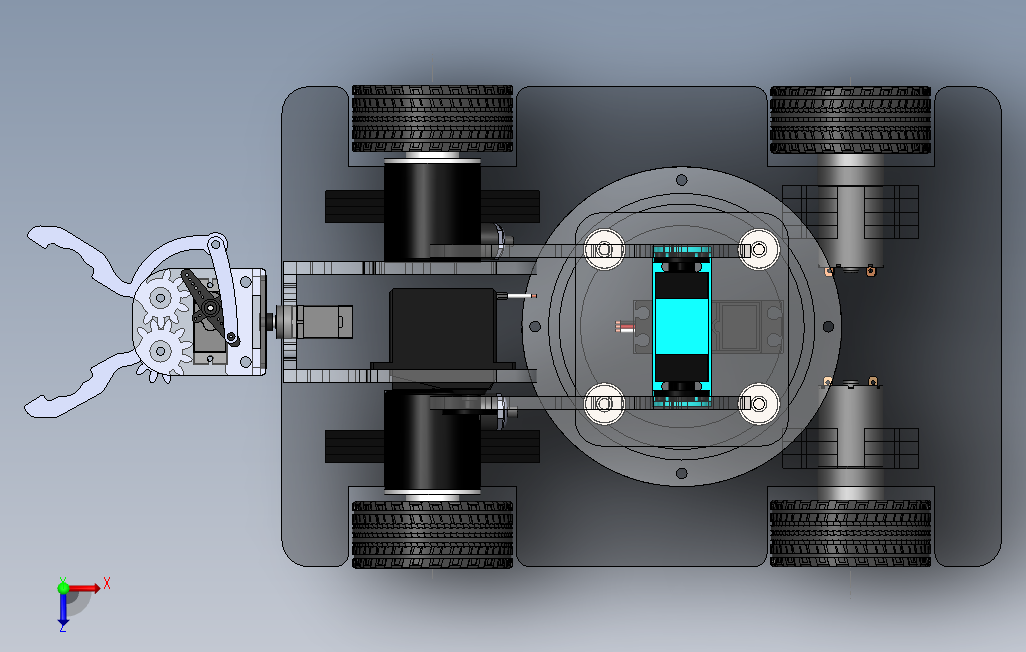
Task: Select the upper gear in the gripper
Action: pyautogui.click(x=160, y=299)
